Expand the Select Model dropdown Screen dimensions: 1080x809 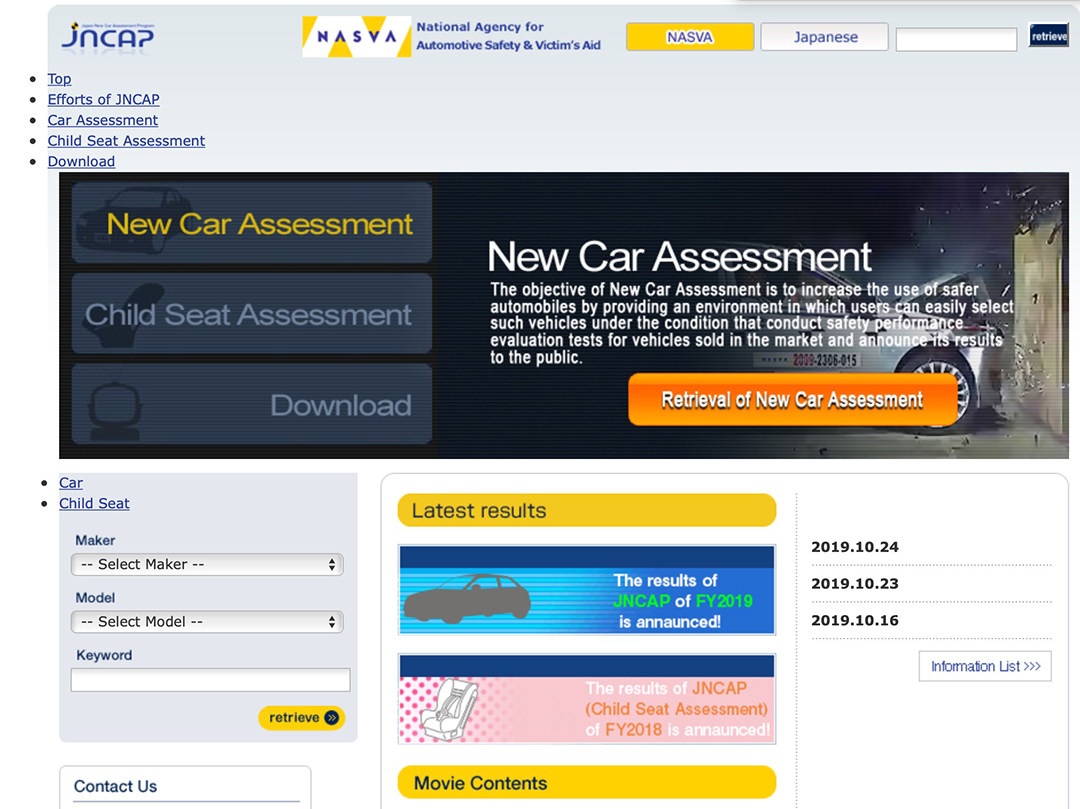[x=207, y=621]
